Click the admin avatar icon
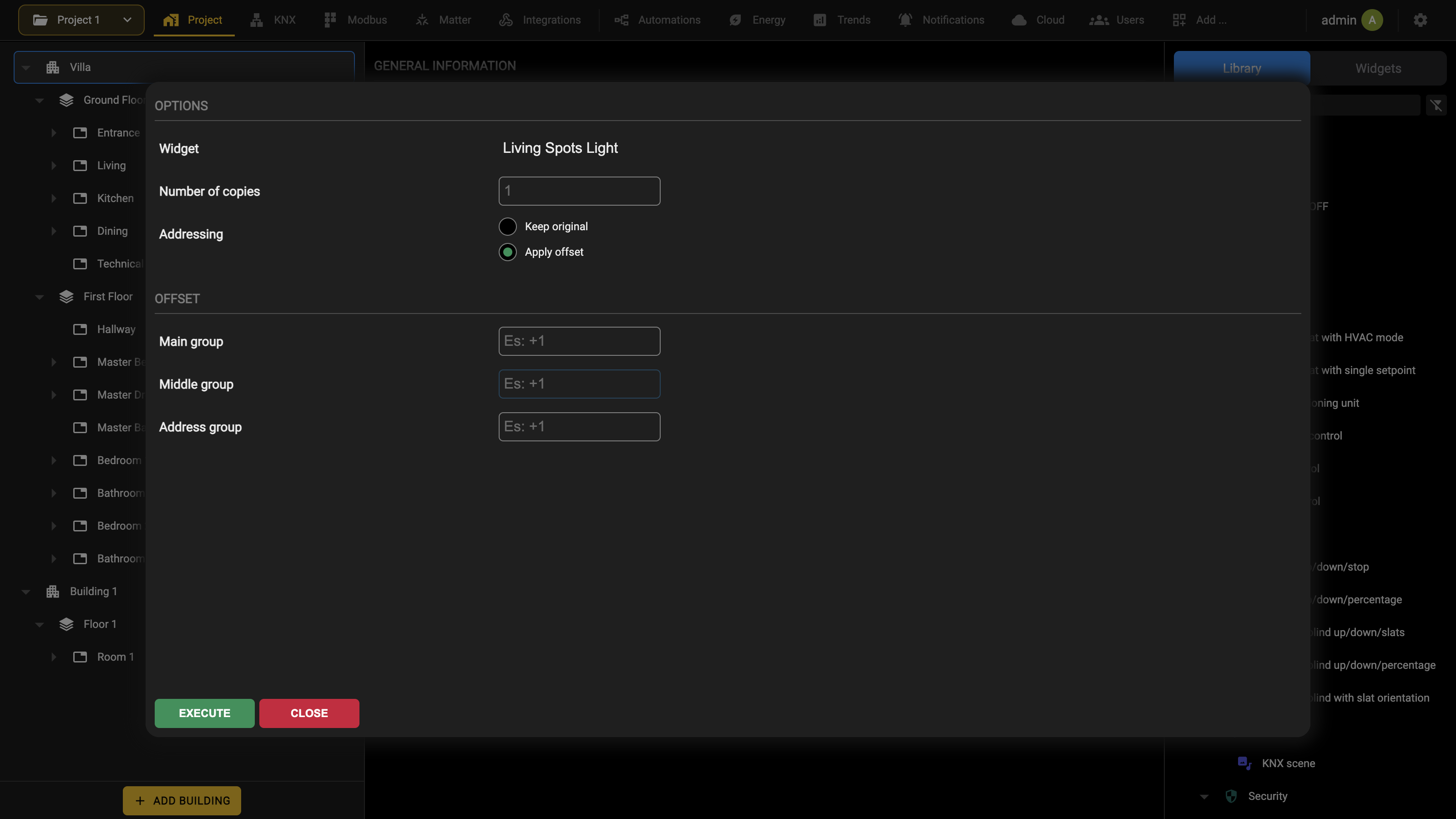The image size is (1456, 819). pos(1372,20)
